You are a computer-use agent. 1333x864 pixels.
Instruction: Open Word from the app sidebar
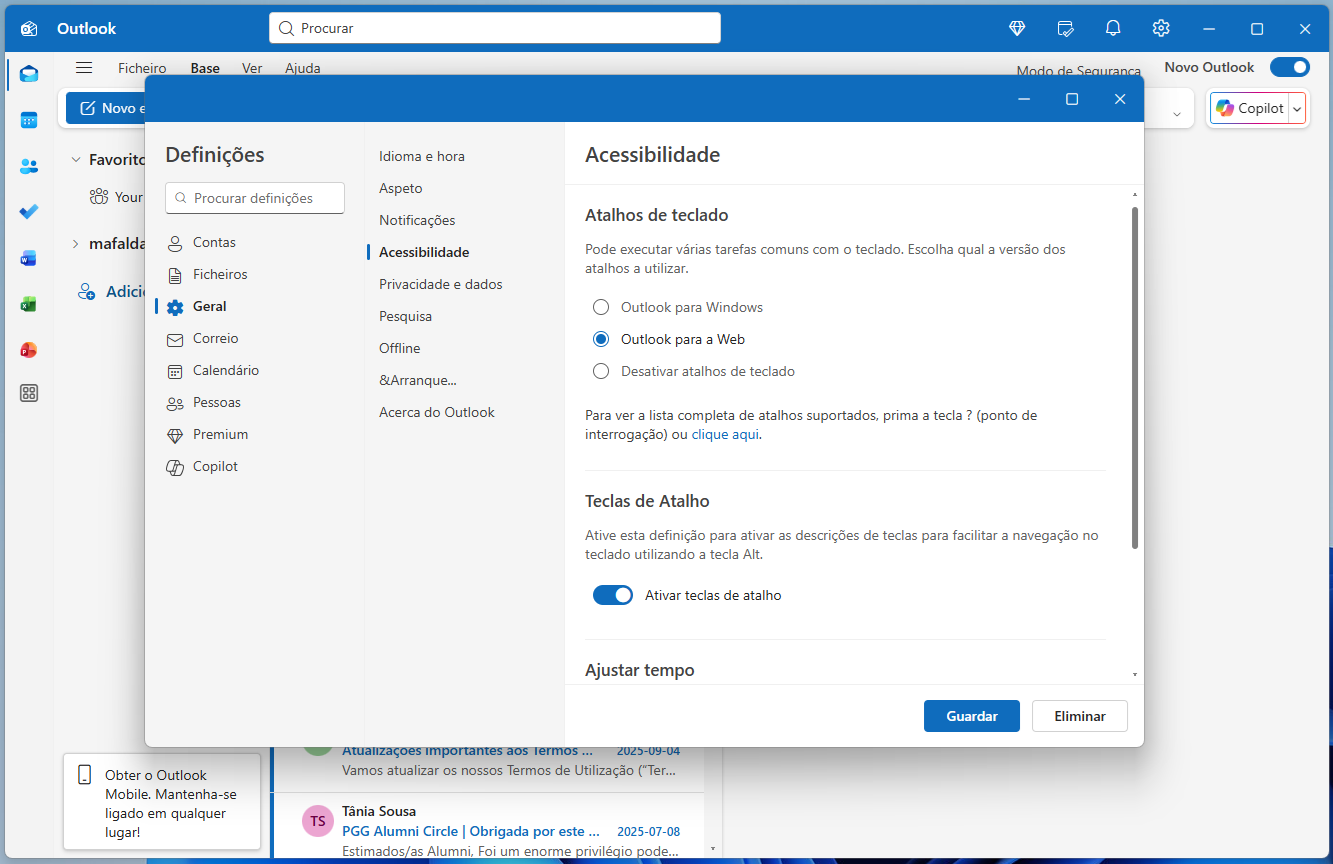click(28, 257)
